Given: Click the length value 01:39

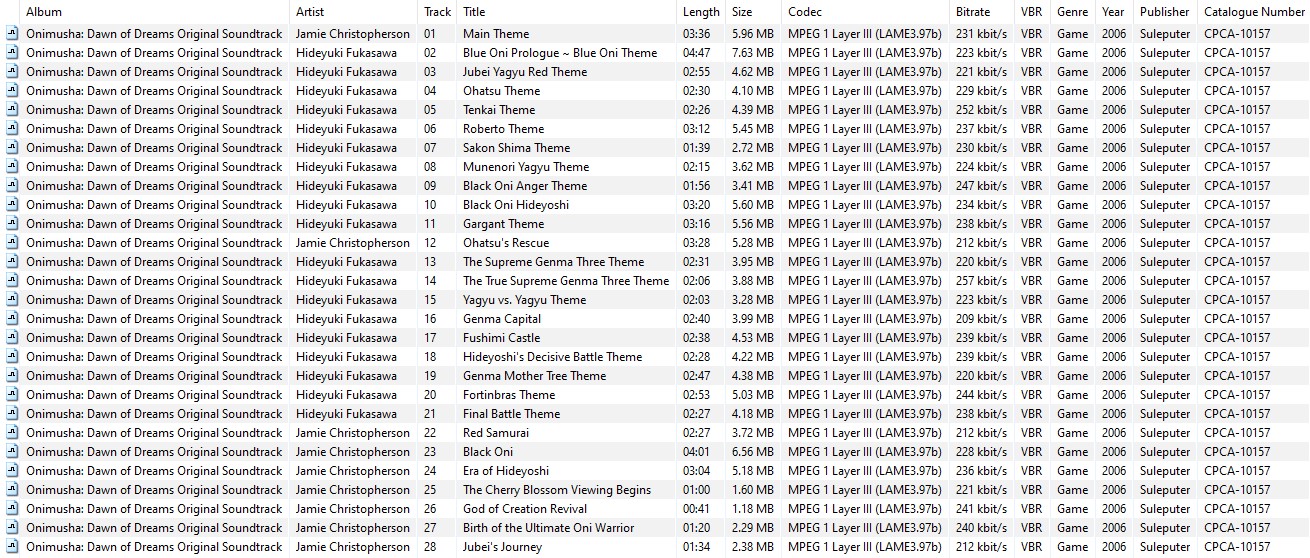Looking at the screenshot, I should tap(697, 148).
